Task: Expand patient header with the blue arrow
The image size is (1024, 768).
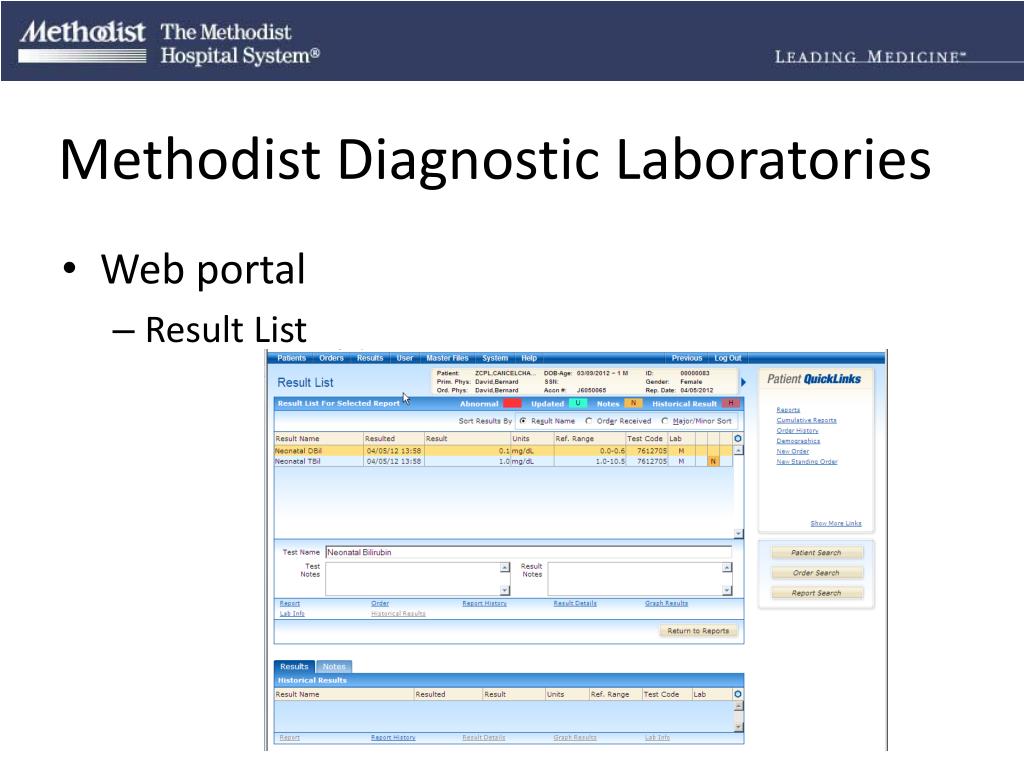Action: [743, 382]
